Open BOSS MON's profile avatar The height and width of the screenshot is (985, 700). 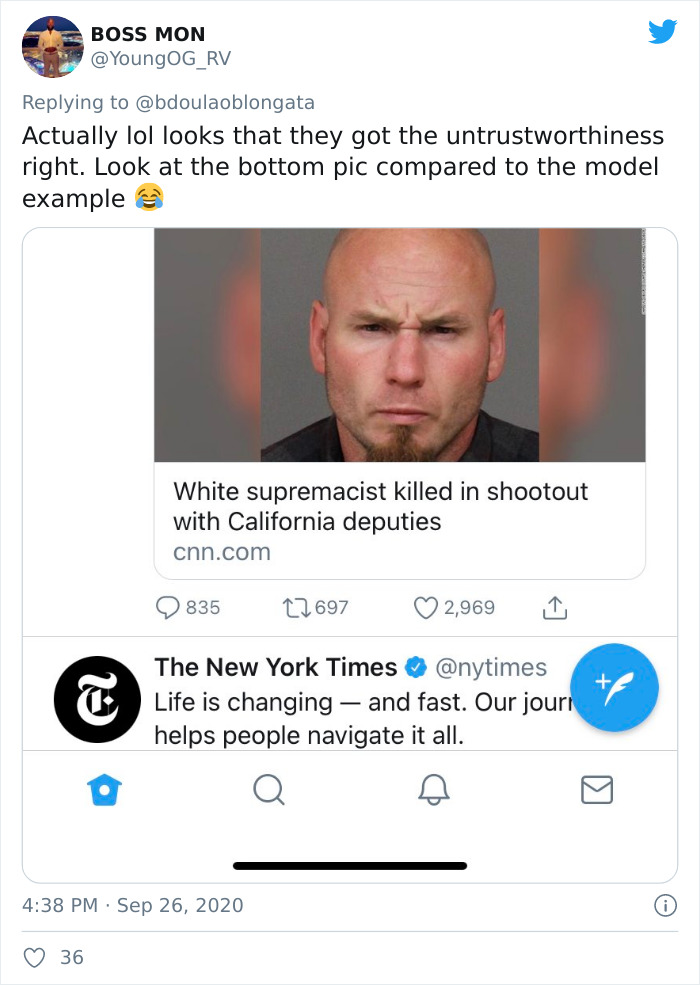(50, 47)
